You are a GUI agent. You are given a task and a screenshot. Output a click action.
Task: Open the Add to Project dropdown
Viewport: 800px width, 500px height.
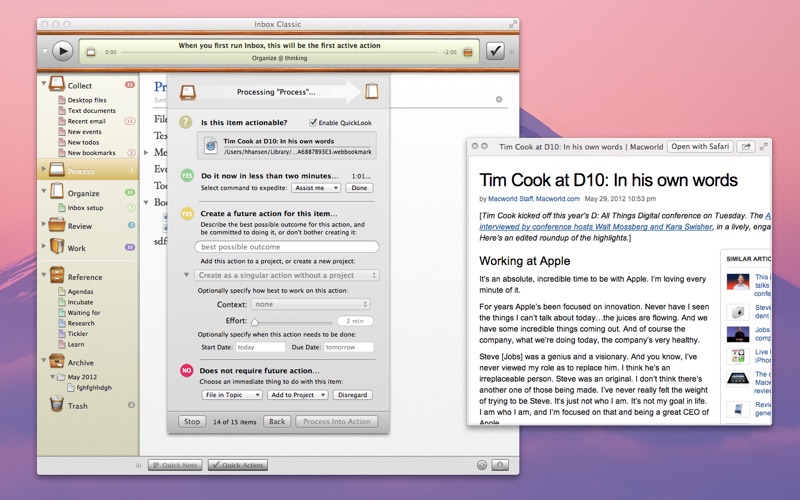coord(298,395)
